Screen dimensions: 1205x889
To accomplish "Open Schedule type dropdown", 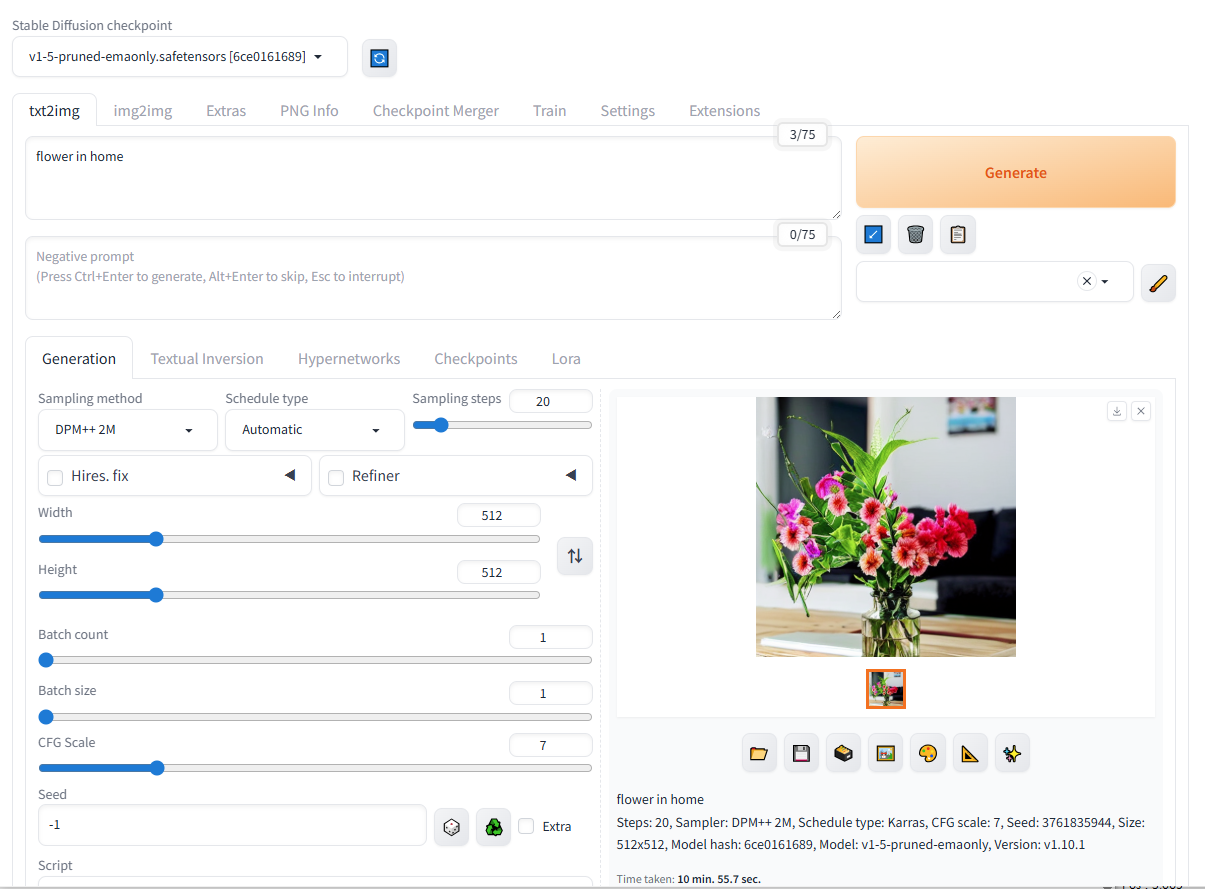I will (x=315, y=430).
